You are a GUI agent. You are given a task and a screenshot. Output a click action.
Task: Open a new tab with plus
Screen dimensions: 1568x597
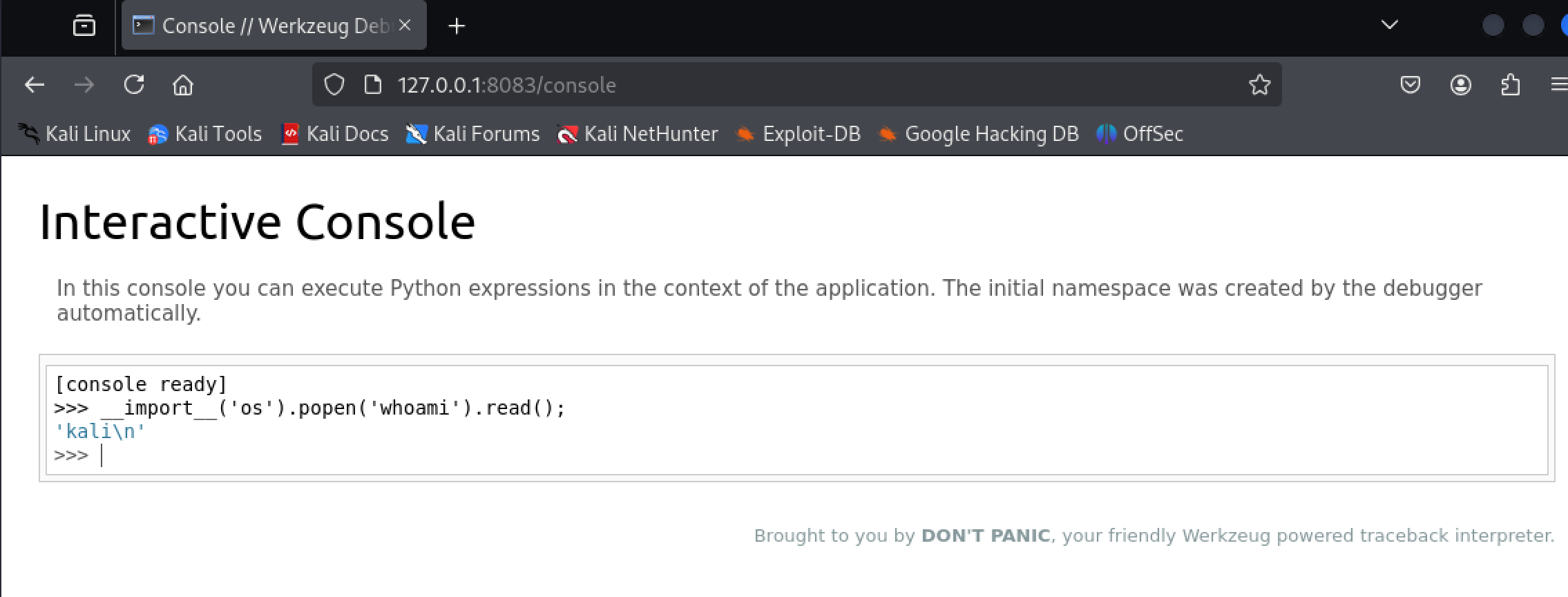pos(457,26)
